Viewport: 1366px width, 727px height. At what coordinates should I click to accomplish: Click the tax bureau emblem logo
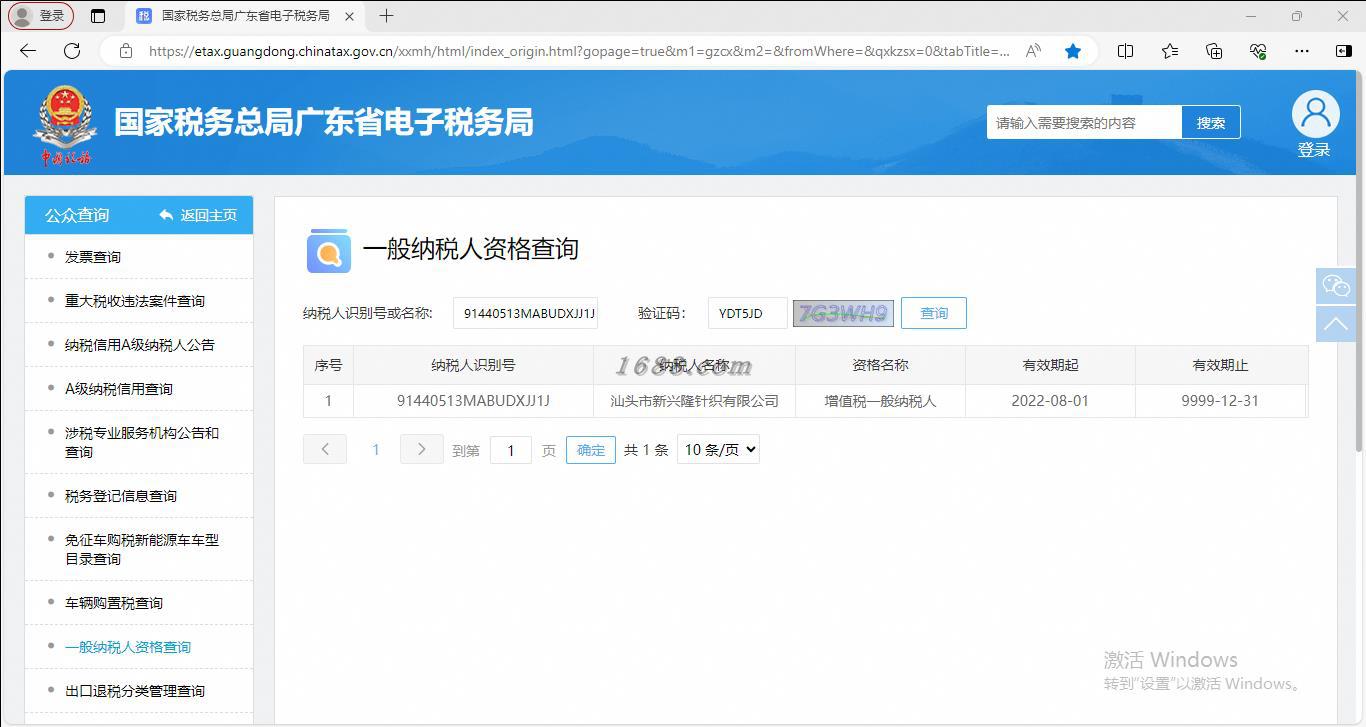[65, 125]
